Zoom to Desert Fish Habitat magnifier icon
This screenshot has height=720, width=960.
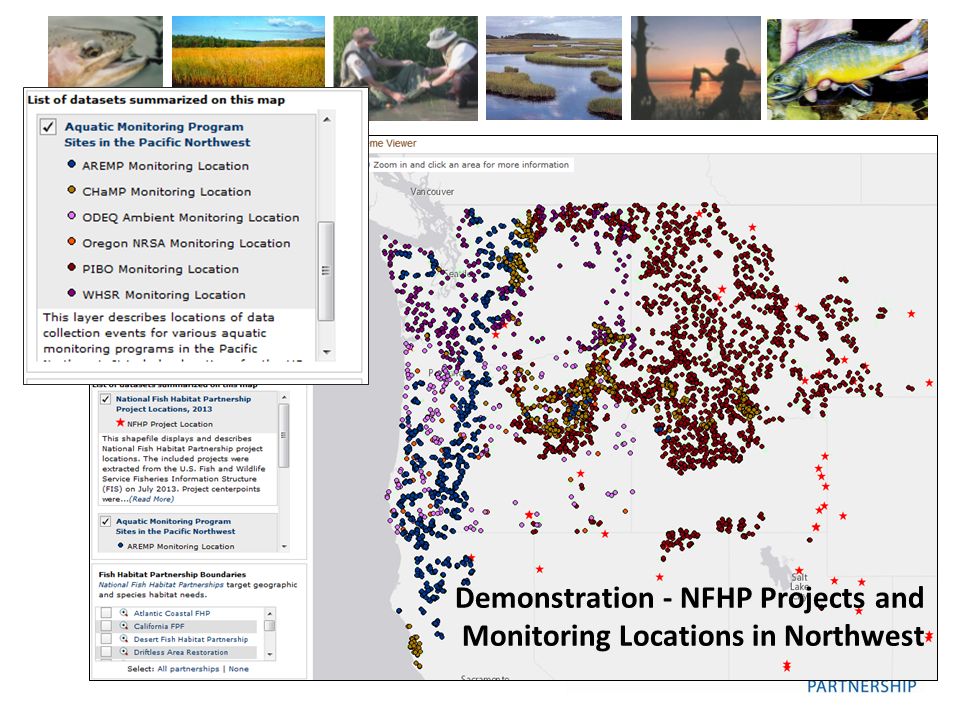(x=124, y=639)
